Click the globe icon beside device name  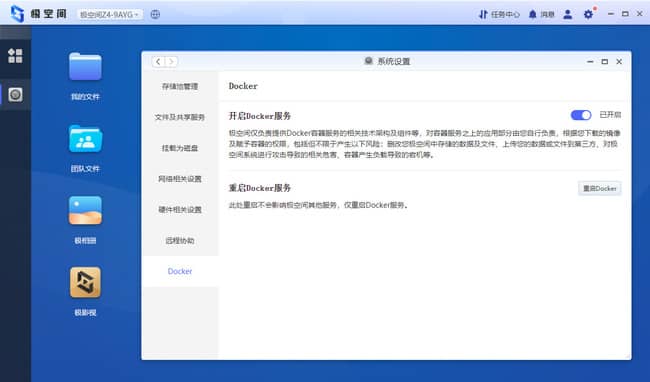[155, 15]
